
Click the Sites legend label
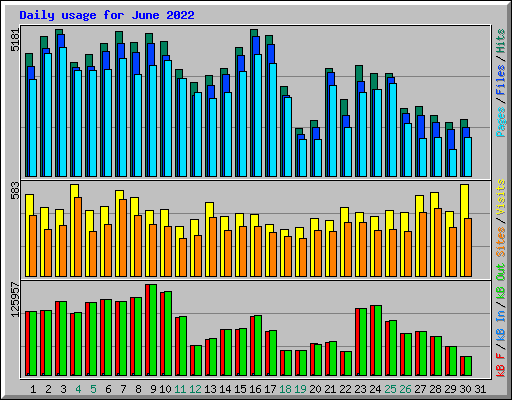tap(501, 242)
